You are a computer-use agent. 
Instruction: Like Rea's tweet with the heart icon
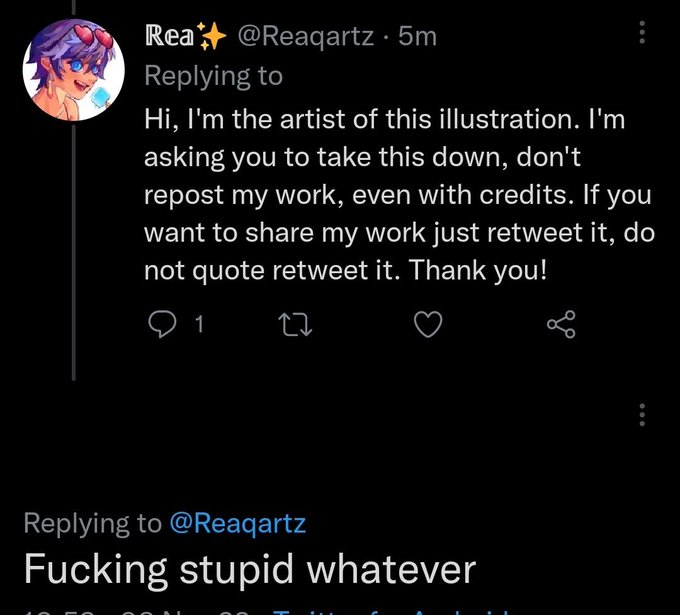click(x=428, y=324)
